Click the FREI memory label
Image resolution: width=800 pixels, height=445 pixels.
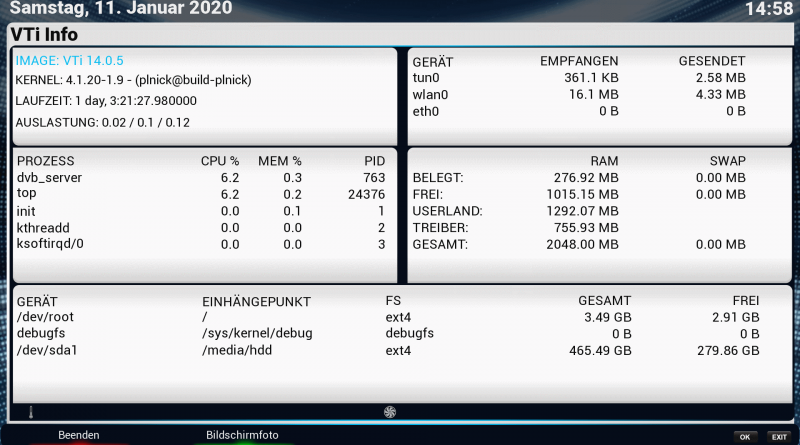(428, 194)
